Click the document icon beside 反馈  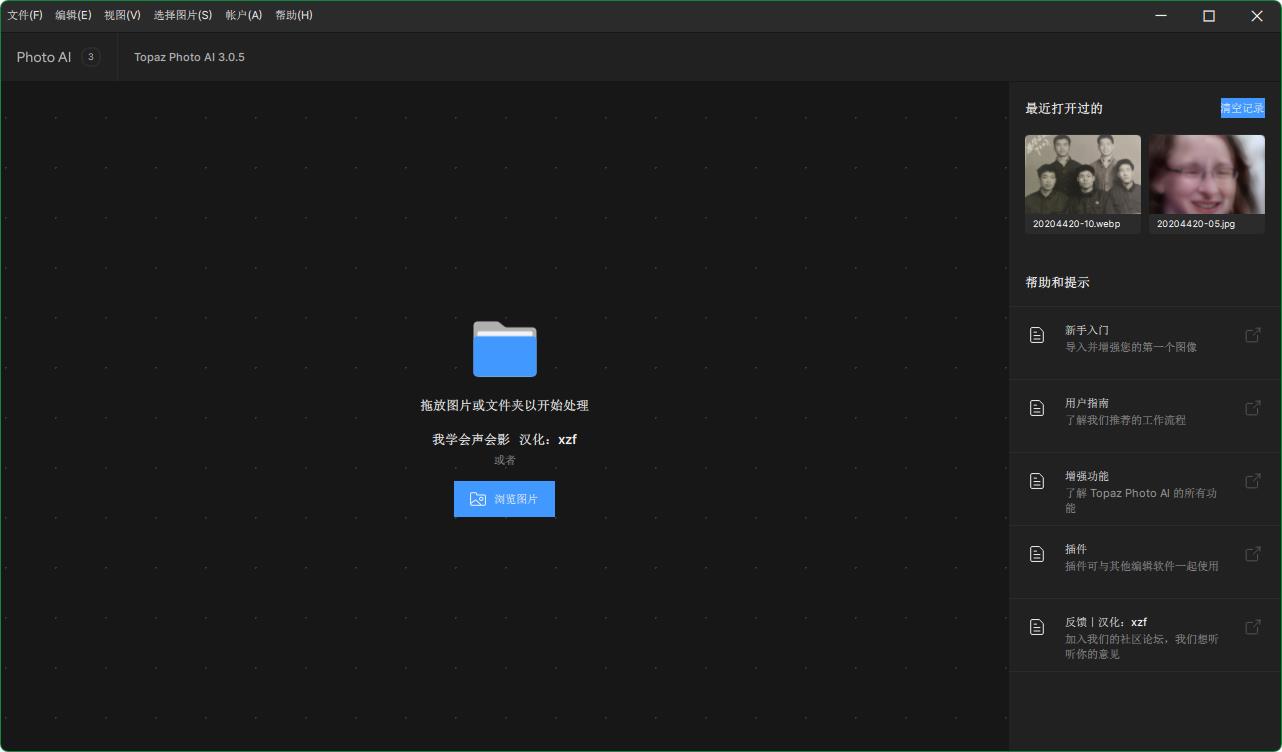click(x=1037, y=627)
